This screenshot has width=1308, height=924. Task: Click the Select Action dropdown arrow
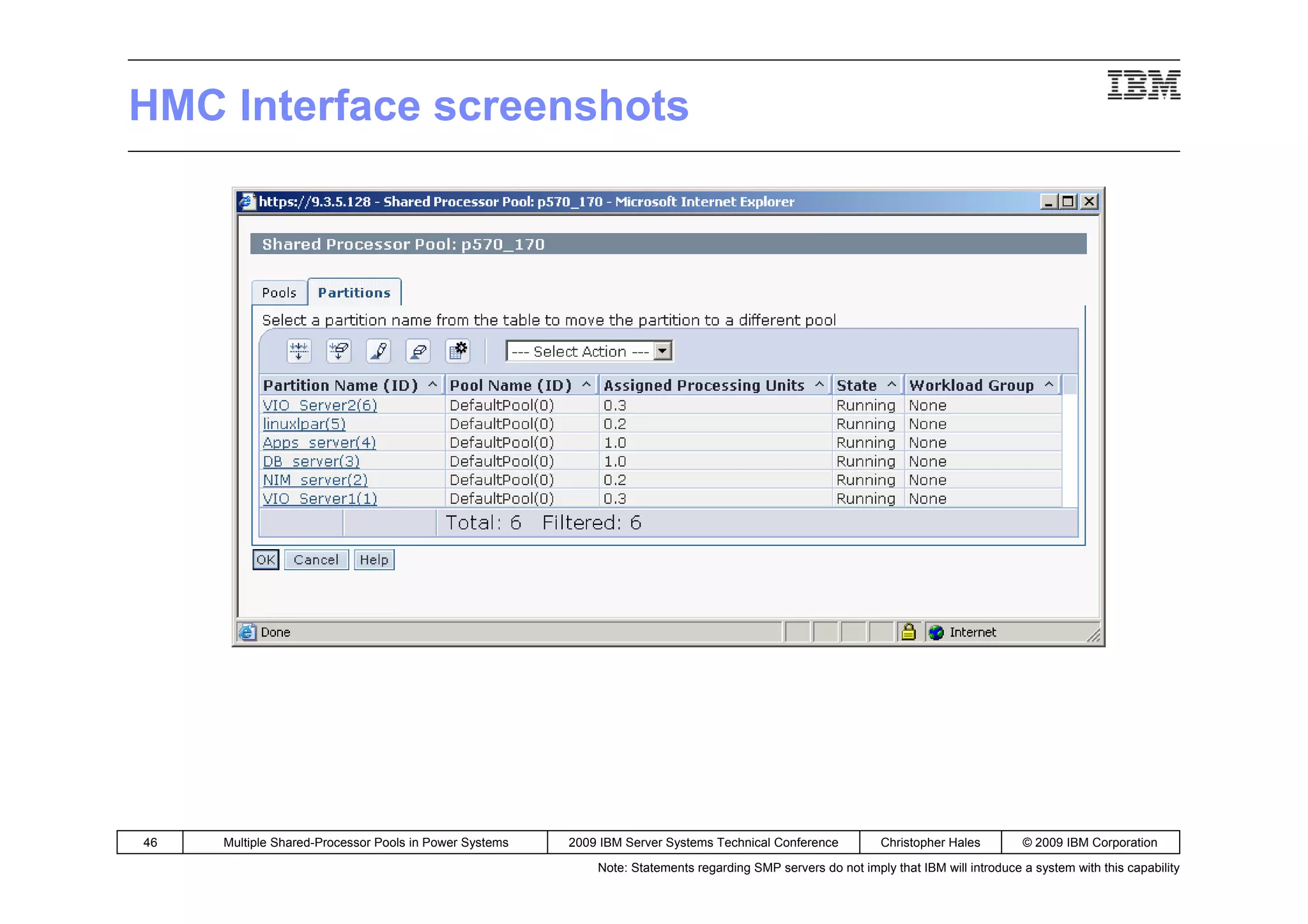point(663,351)
